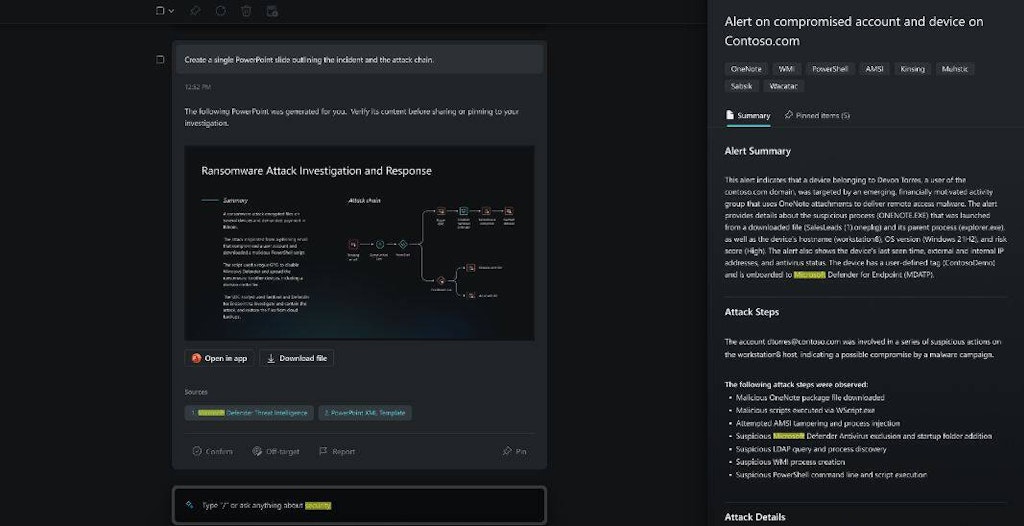Click the sparkle prompts icon in the input bar
The width and height of the screenshot is (1024, 526).
[x=189, y=505]
